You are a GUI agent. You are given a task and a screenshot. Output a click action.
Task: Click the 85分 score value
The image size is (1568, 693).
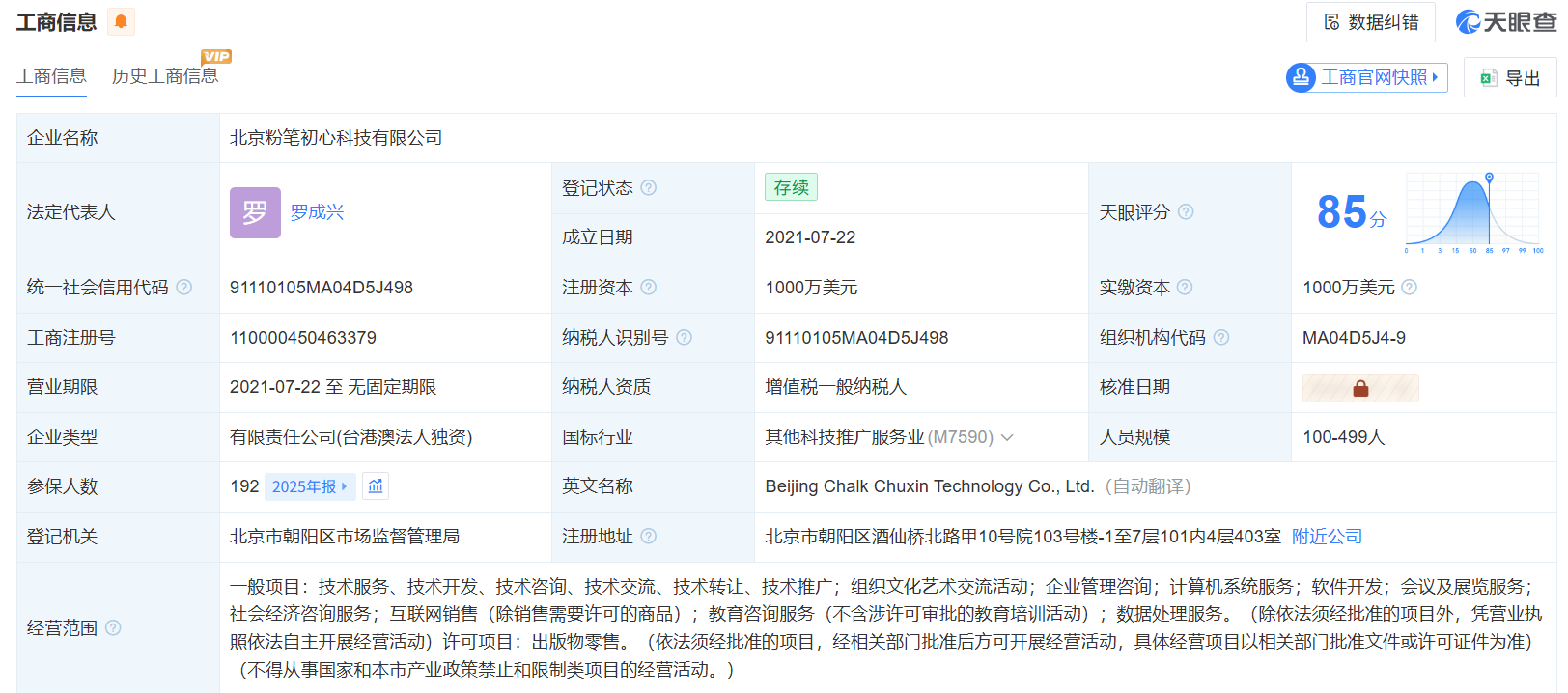(x=1351, y=212)
